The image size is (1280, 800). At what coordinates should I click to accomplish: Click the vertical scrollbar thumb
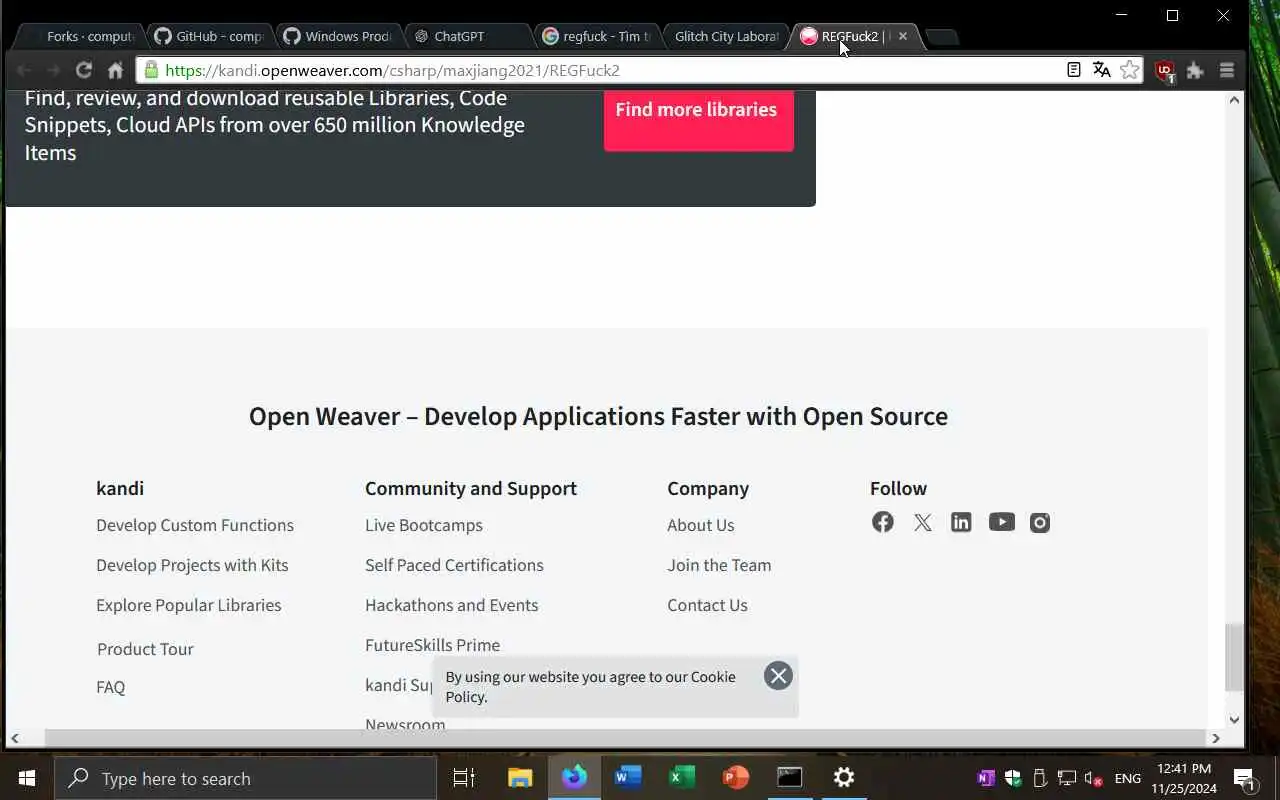(x=1235, y=657)
